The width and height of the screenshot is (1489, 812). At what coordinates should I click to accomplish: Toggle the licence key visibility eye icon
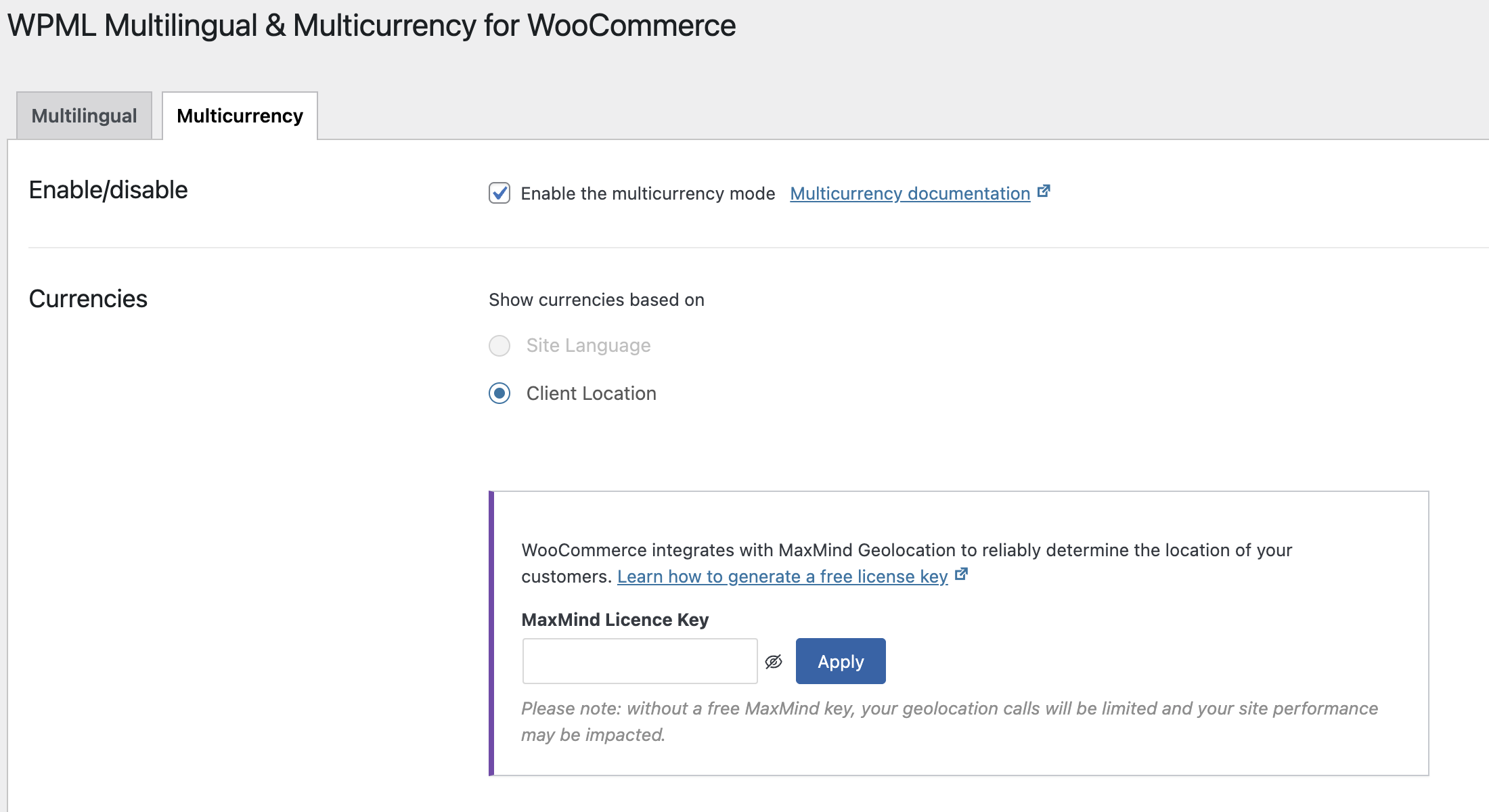pyautogui.click(x=774, y=662)
